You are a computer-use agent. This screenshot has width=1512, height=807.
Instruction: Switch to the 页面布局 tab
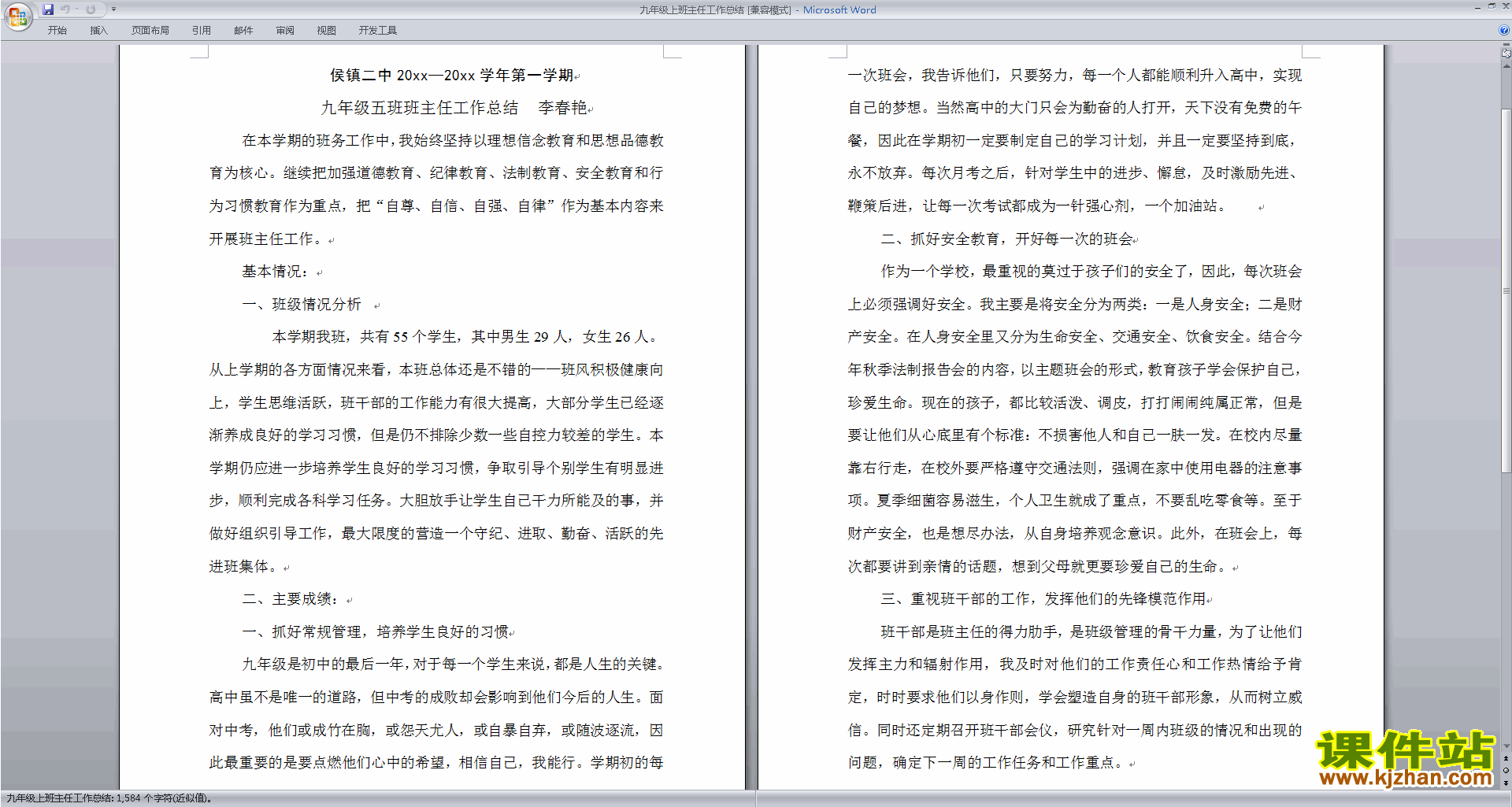(x=150, y=31)
